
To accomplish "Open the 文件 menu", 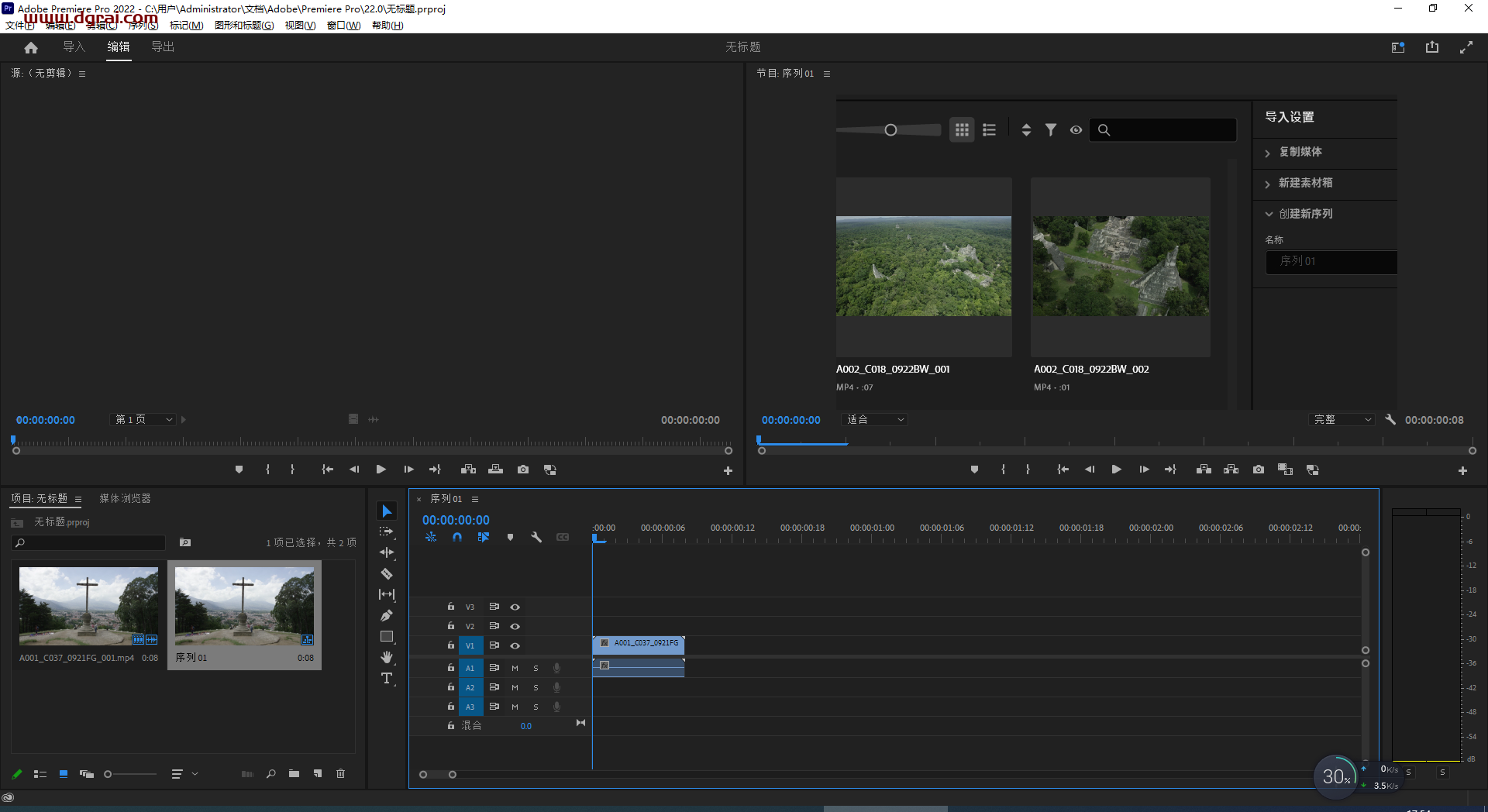I will [20, 26].
